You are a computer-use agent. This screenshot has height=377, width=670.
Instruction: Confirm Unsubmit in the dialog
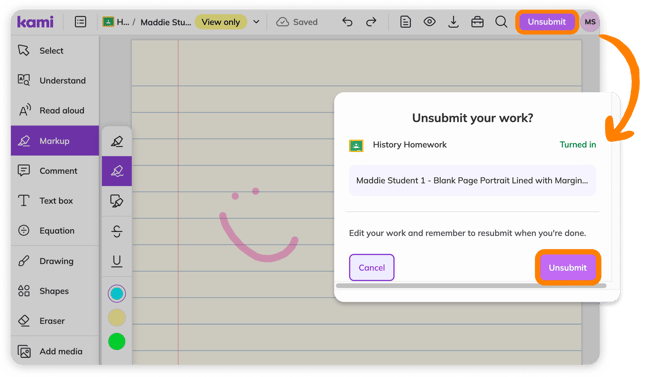point(568,268)
